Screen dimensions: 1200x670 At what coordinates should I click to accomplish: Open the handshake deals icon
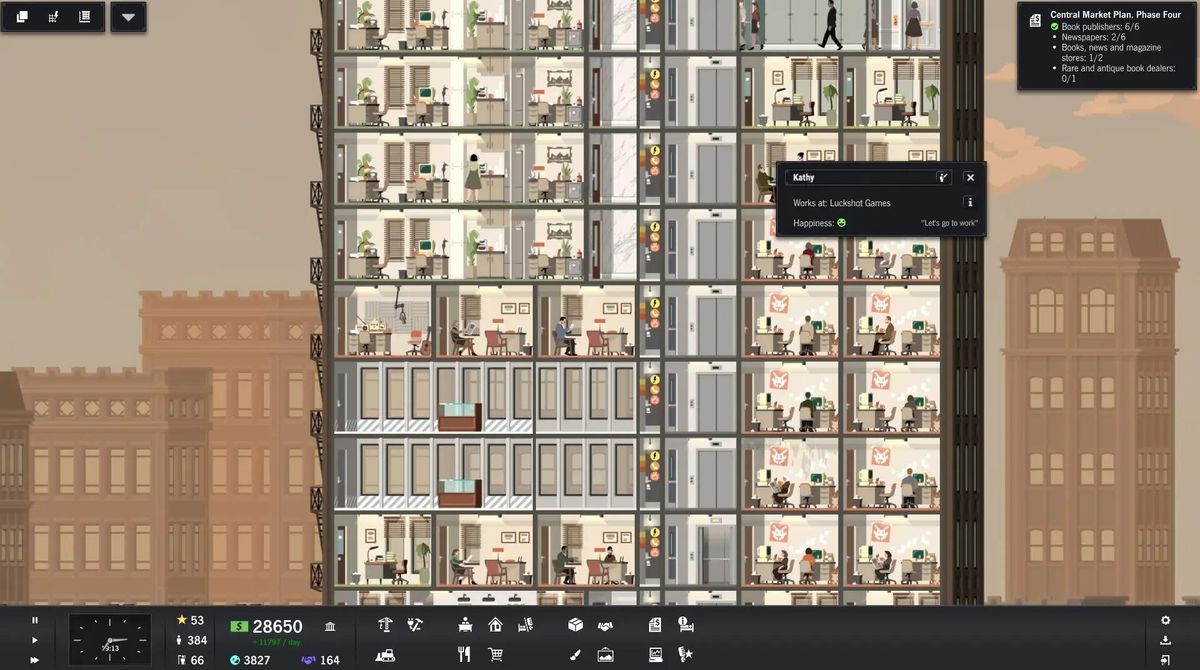605,625
